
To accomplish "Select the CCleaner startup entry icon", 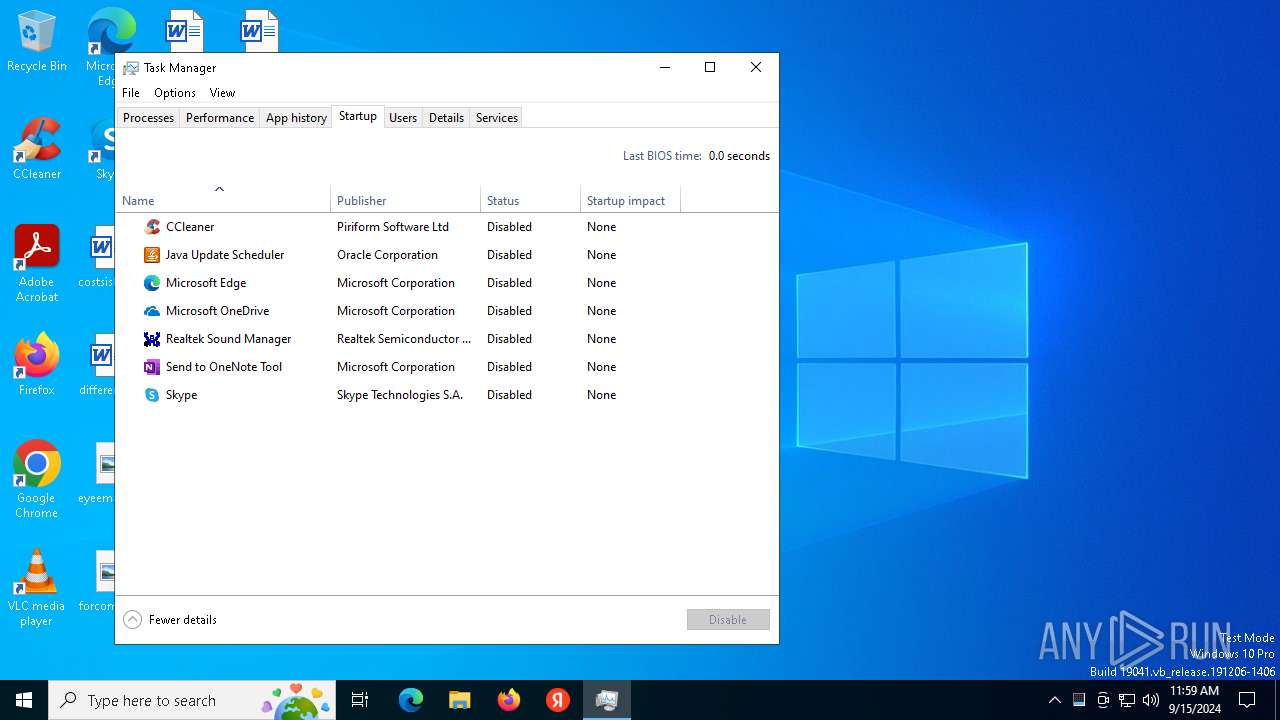I will point(152,227).
